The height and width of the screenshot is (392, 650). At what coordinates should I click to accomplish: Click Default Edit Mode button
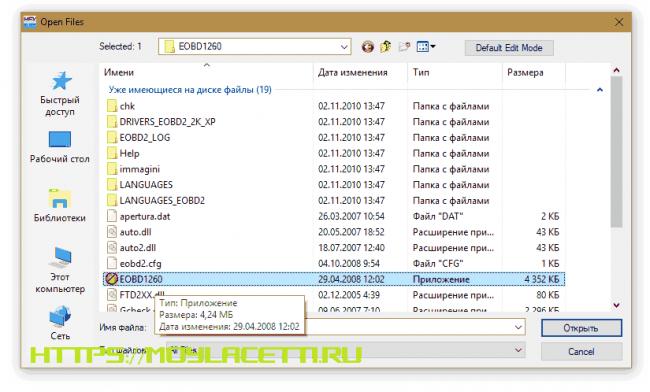(509, 48)
